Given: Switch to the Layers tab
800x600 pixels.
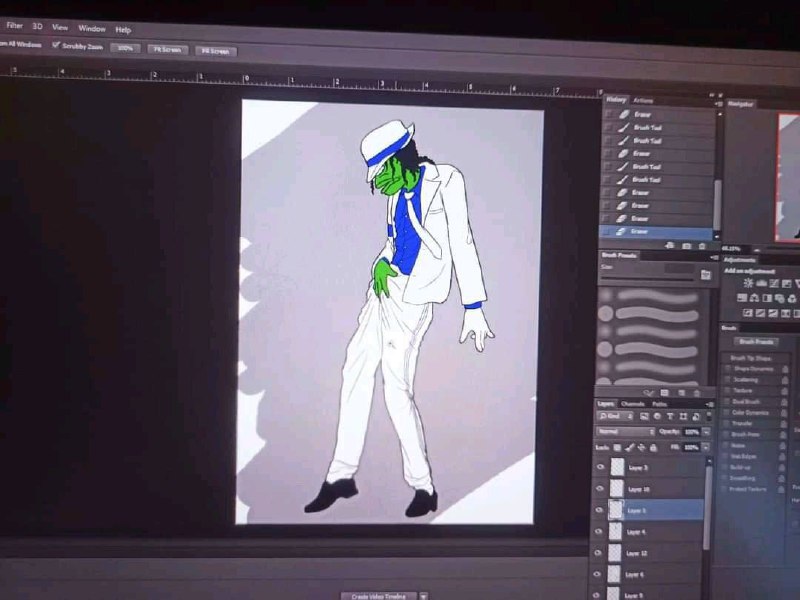Looking at the screenshot, I should 606,404.
